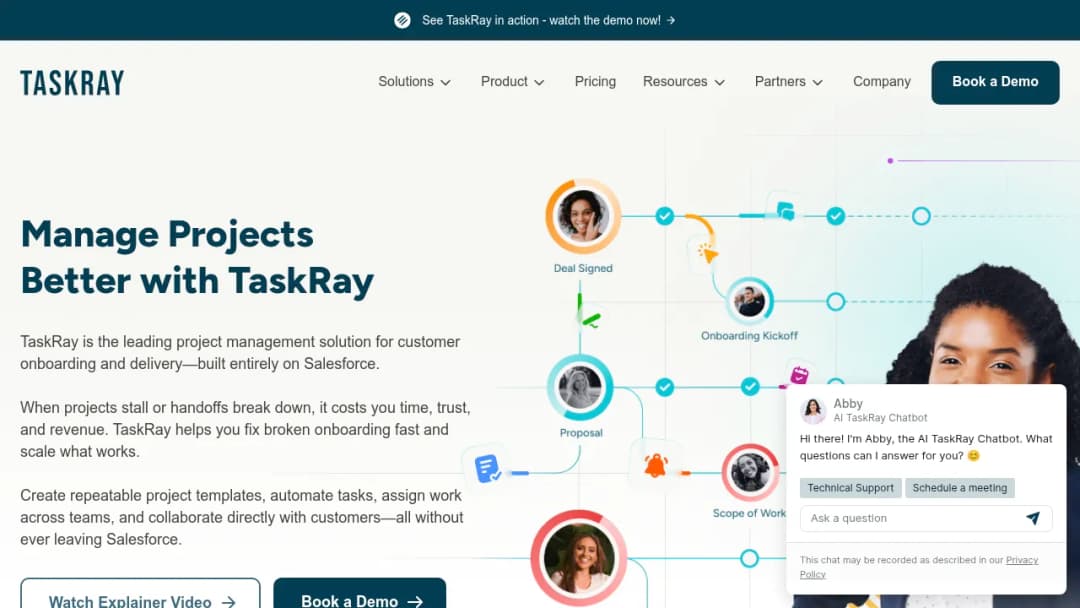The height and width of the screenshot is (608, 1080).
Task: Click the Deal Signed avatar
Action: click(x=583, y=216)
